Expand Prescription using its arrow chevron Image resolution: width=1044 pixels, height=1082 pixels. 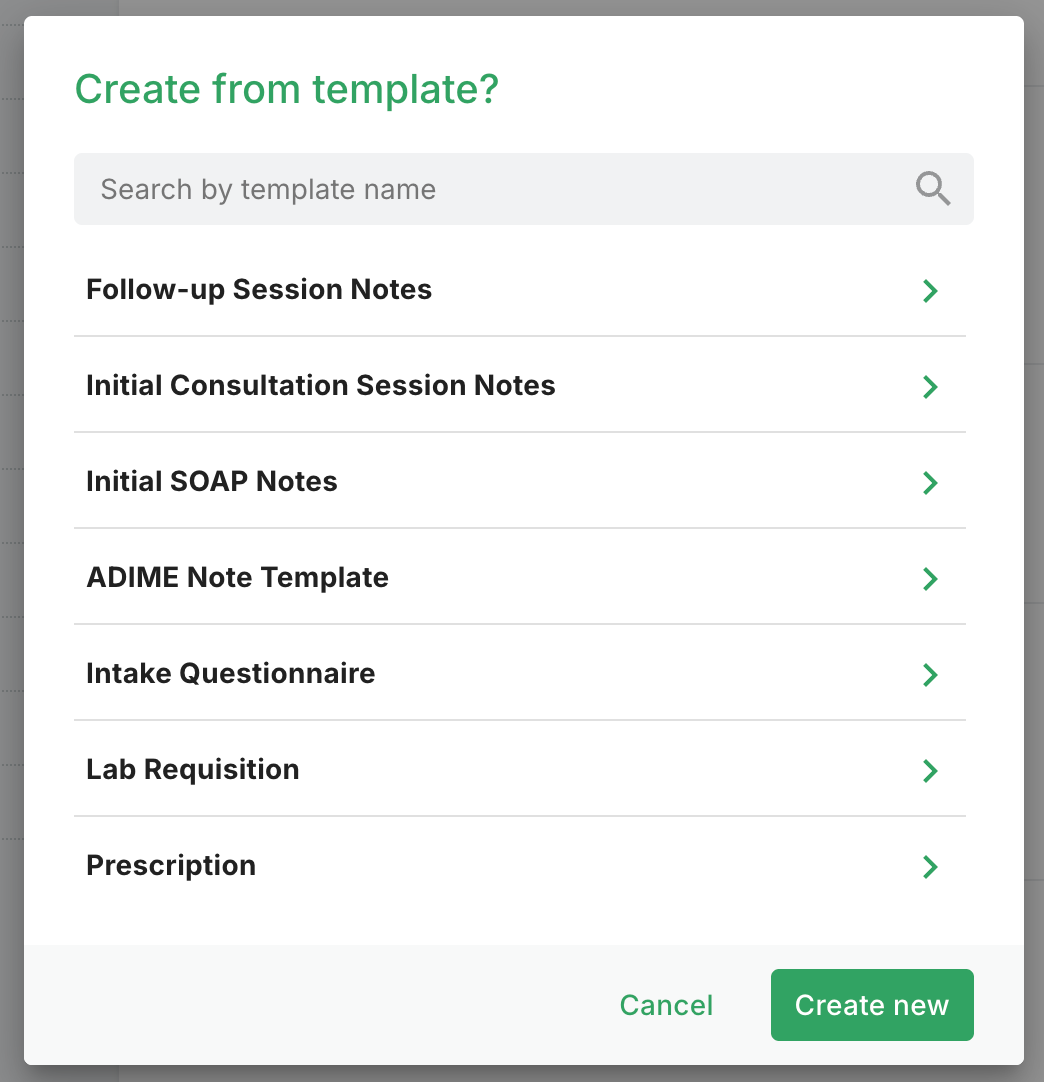point(930,867)
